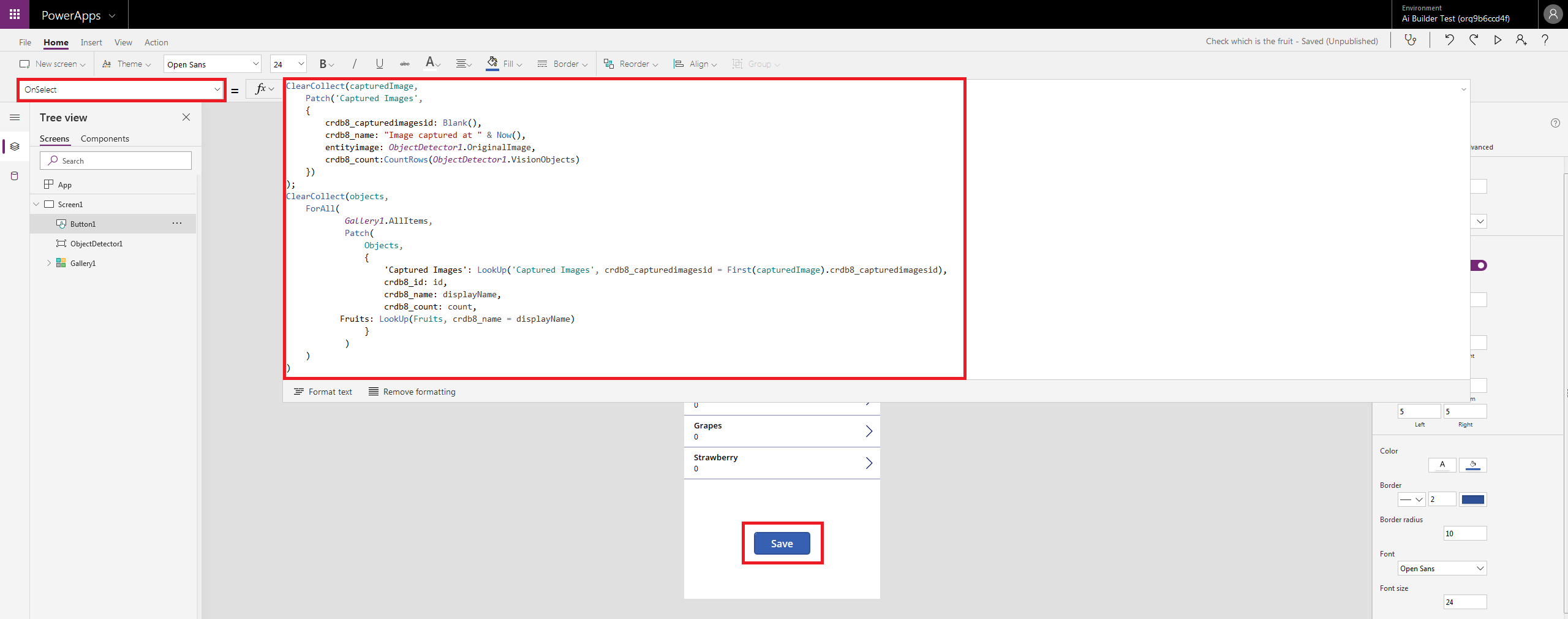The image size is (1568, 619).
Task: Open the App checker stethoscope icon
Action: click(1411, 40)
